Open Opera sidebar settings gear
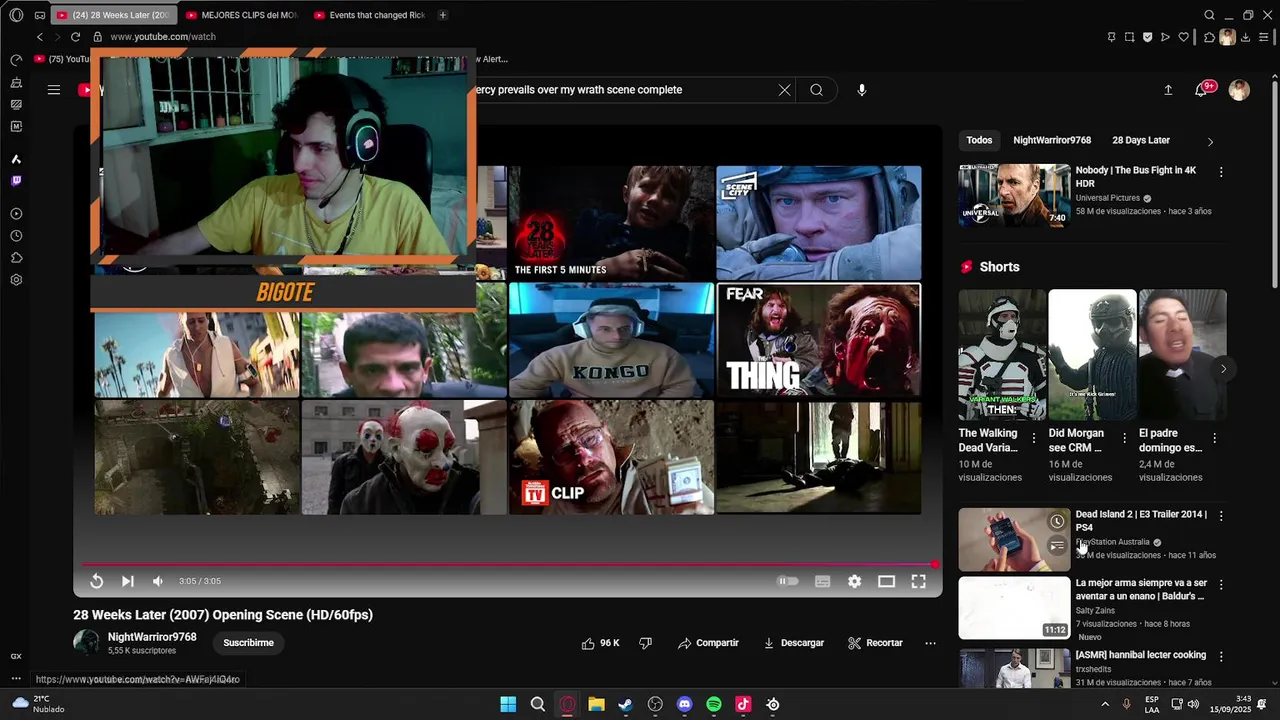 16,280
